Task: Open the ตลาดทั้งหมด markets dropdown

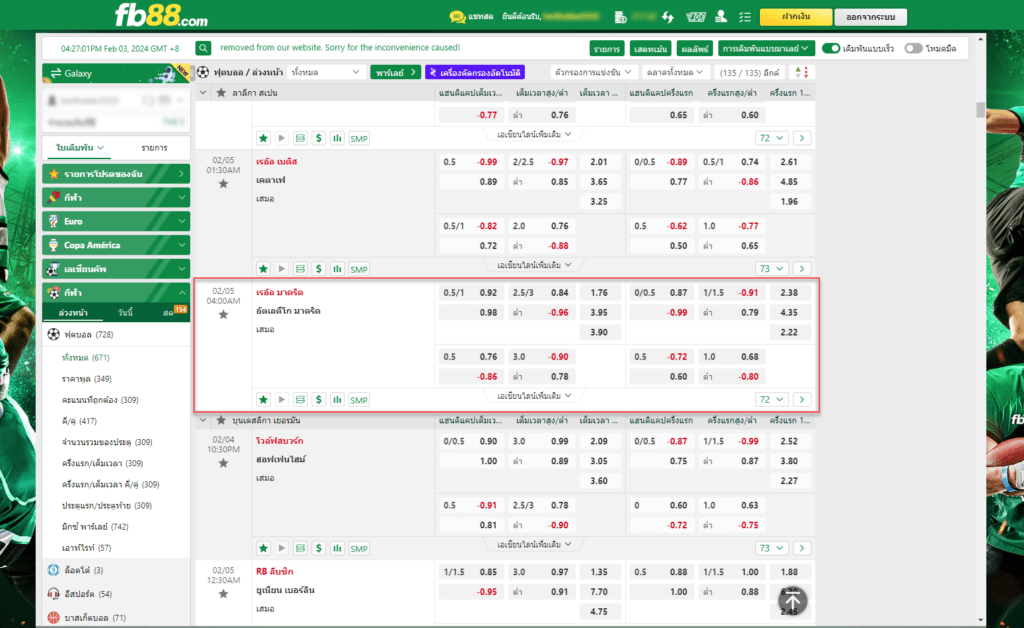Action: click(676, 72)
